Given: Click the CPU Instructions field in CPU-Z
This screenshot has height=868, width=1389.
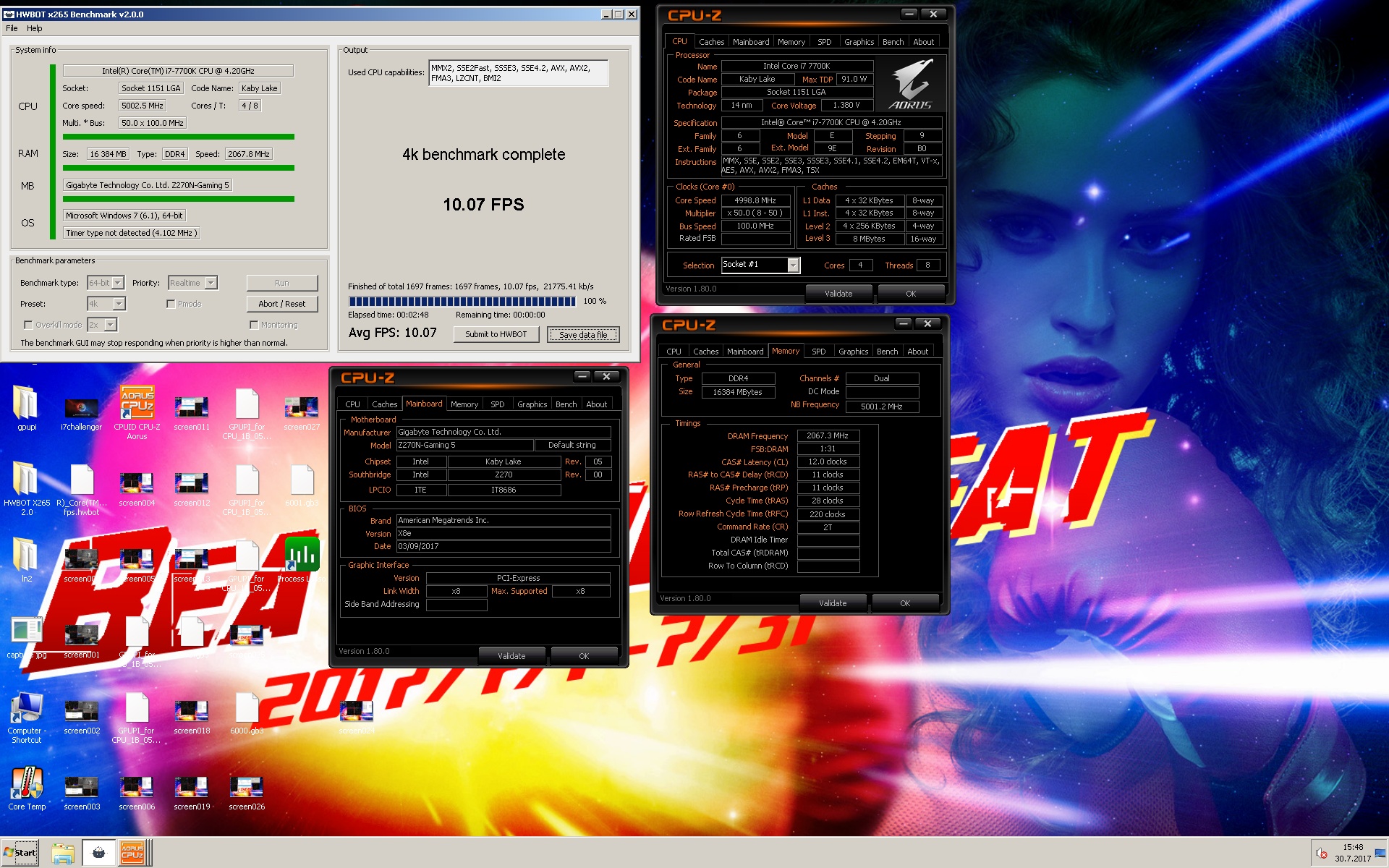Looking at the screenshot, I should (832, 166).
